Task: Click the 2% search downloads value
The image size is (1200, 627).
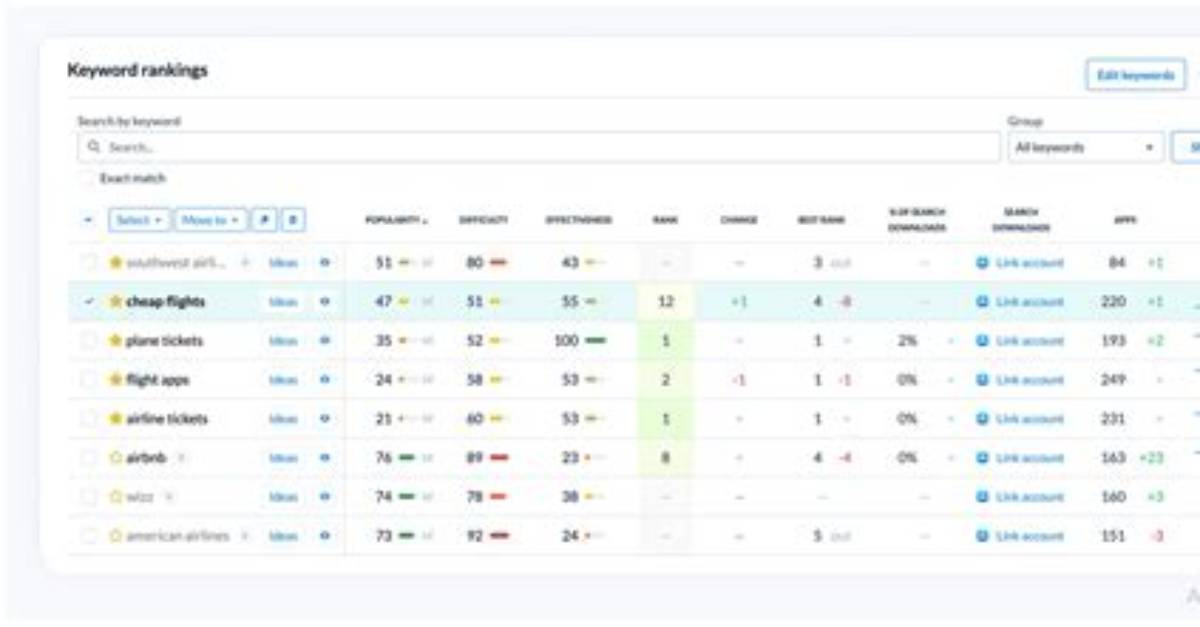Action: pos(907,341)
